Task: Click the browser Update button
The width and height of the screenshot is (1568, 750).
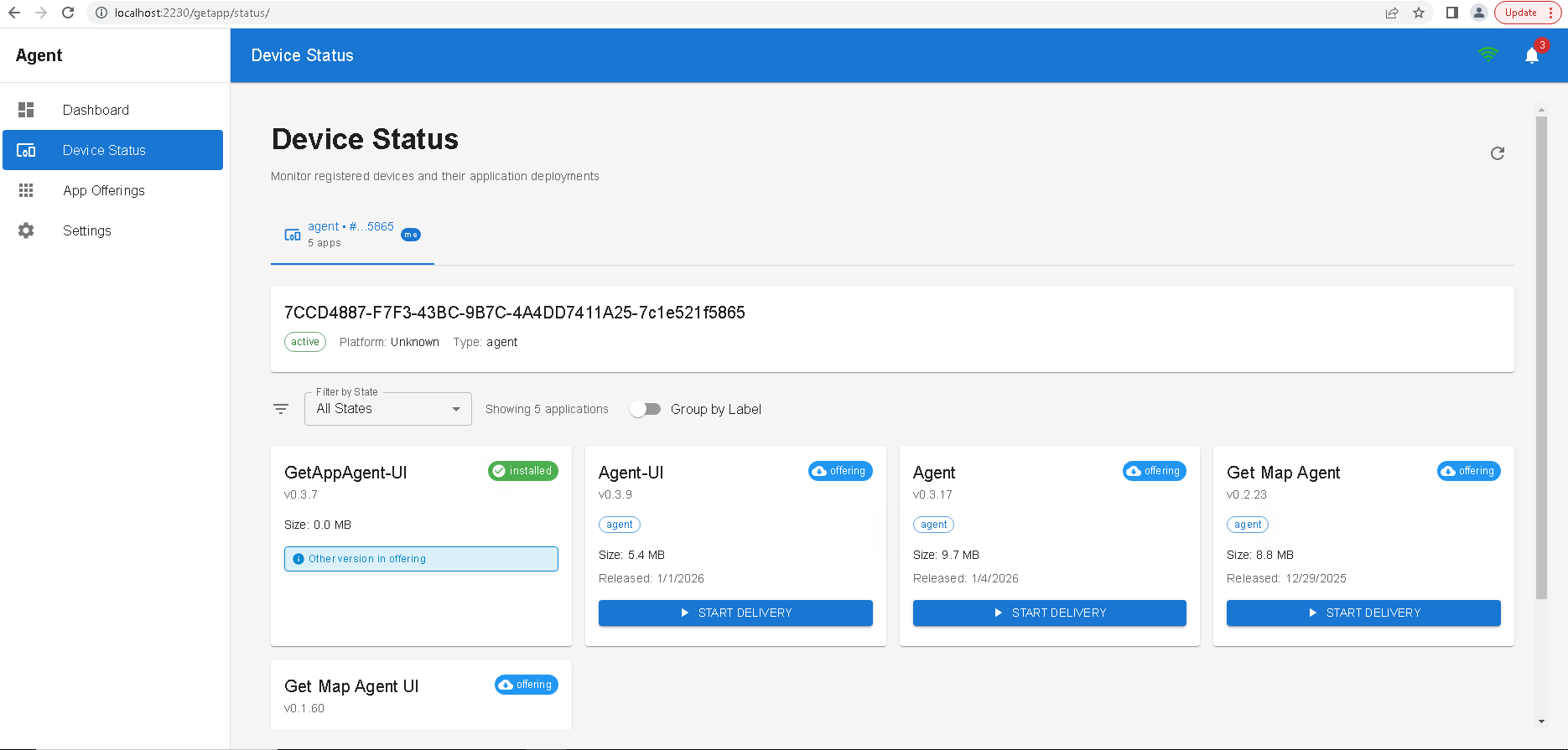Action: tap(1528, 13)
